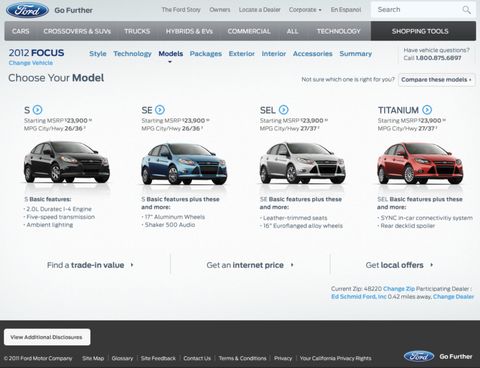
Task: Click the Change Vehicle link
Action: point(31,63)
